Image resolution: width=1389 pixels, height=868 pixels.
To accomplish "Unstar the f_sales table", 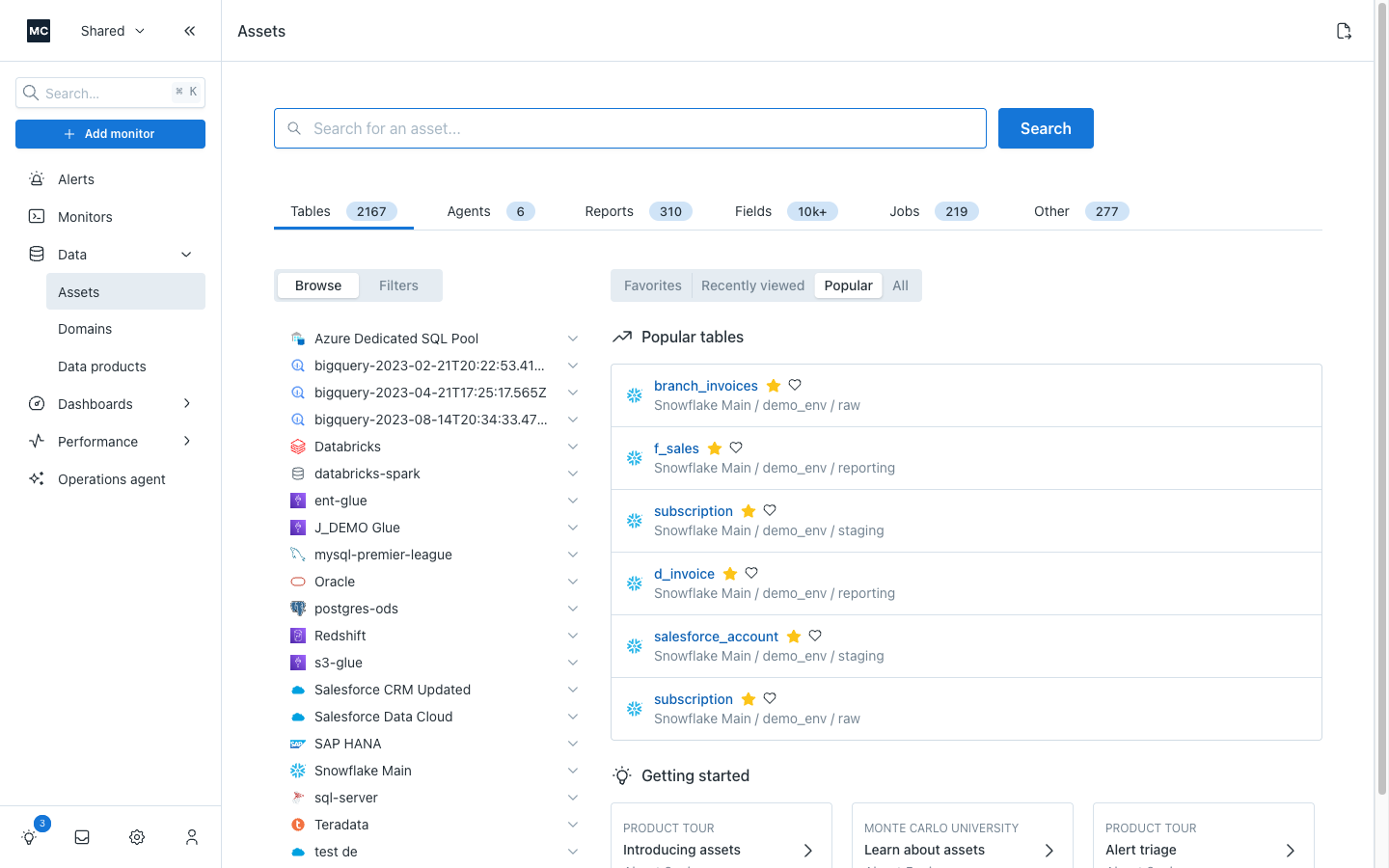I will (714, 448).
